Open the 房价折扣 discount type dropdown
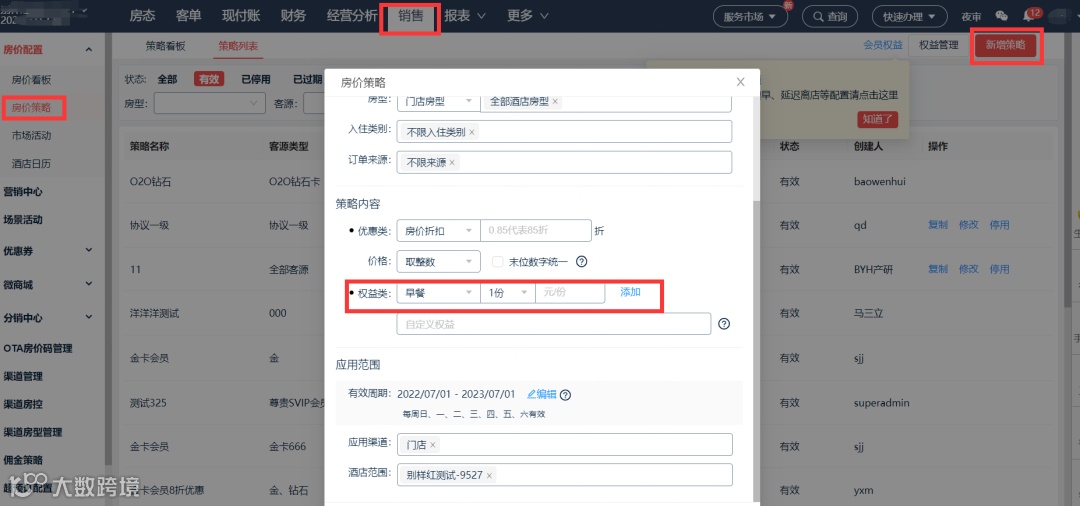The width and height of the screenshot is (1080, 506). (x=438, y=231)
